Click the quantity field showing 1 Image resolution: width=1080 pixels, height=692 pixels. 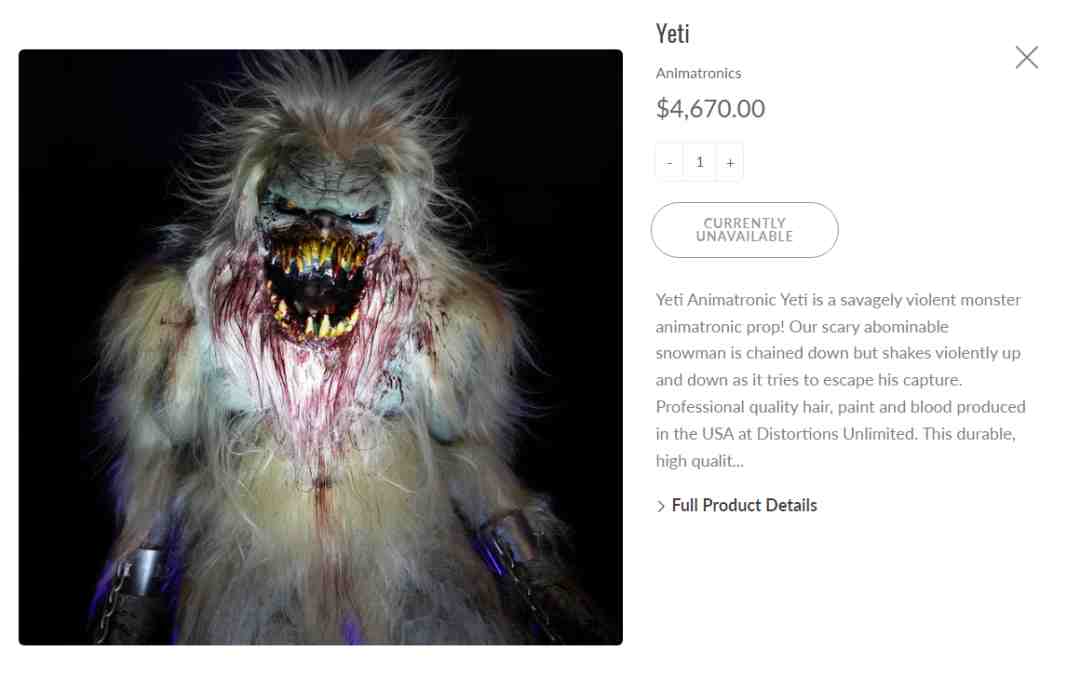pyautogui.click(x=700, y=162)
